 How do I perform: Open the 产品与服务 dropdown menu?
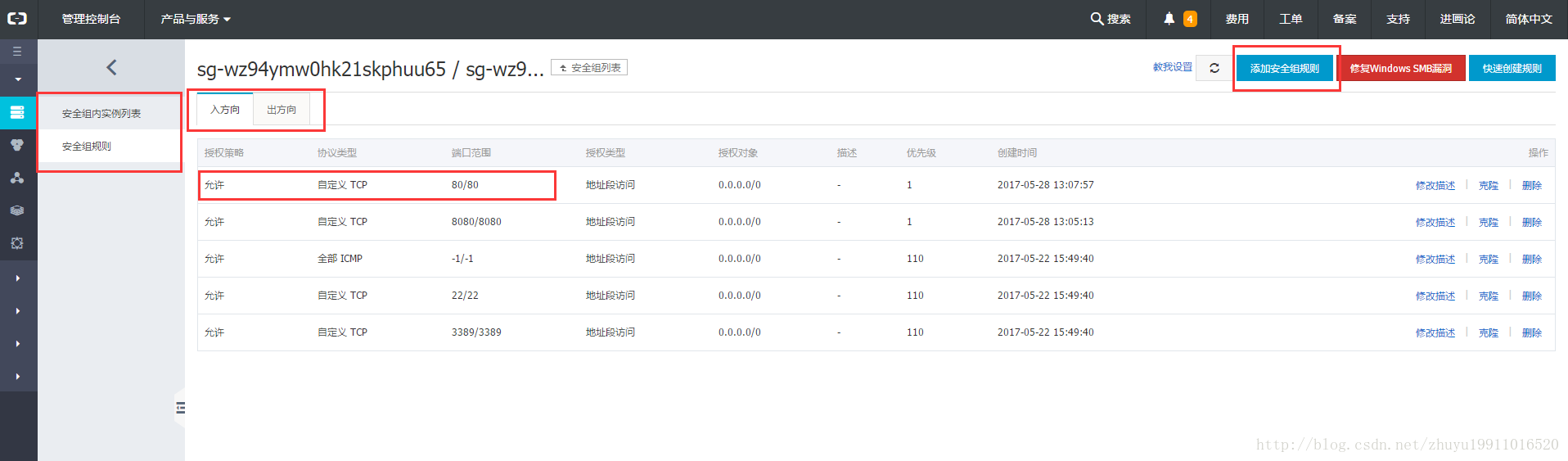pos(196,19)
